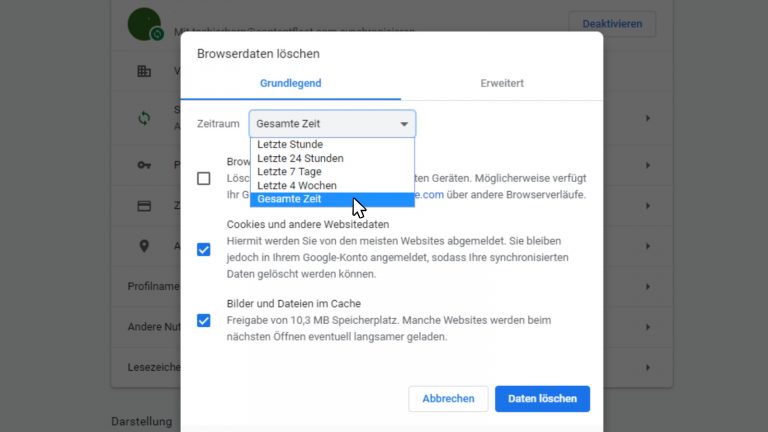The width and height of the screenshot is (768, 432).
Task: Click the Deaktivieren sync button
Action: tap(612, 24)
